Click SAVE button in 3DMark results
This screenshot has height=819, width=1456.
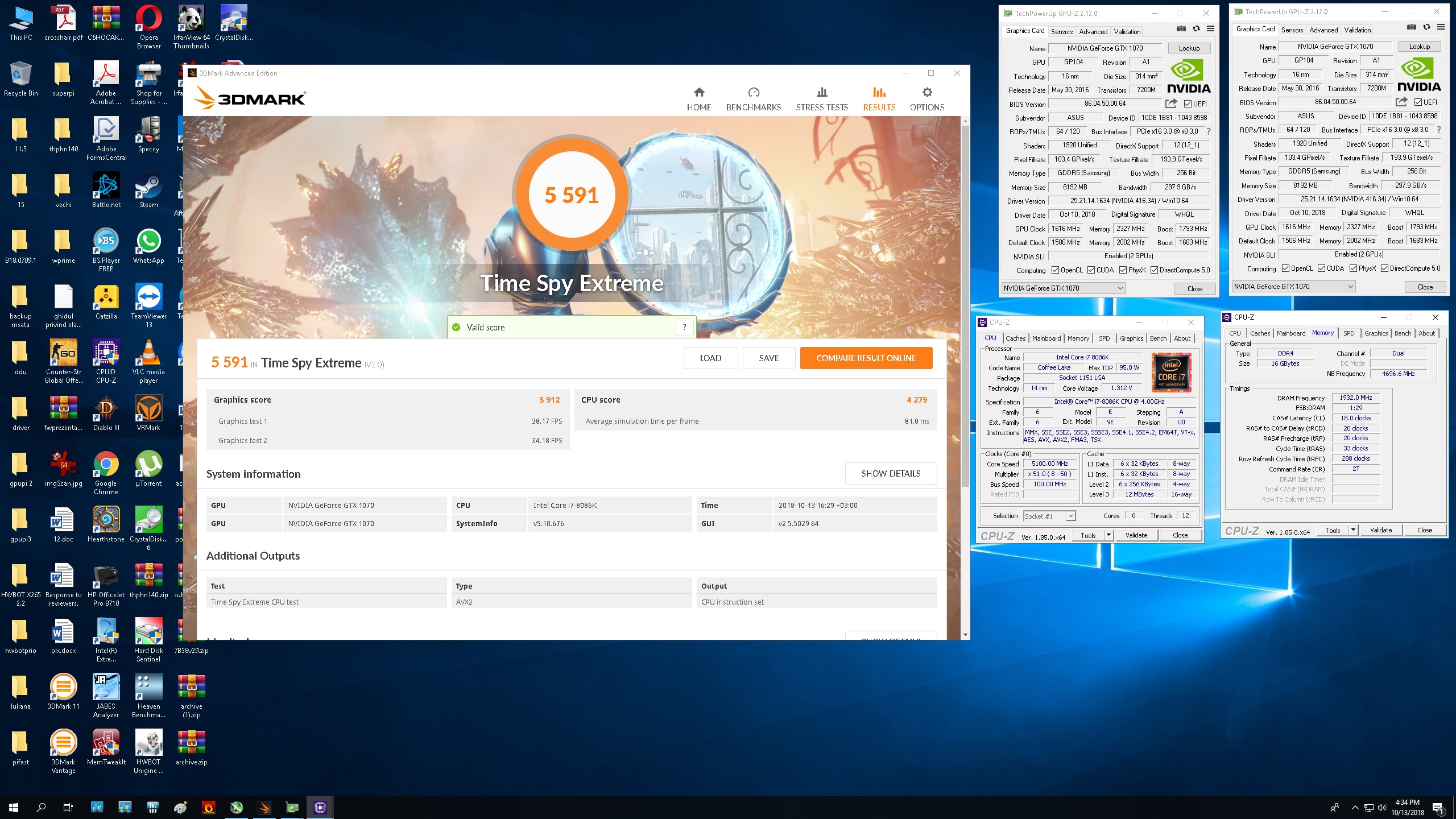pyautogui.click(x=769, y=358)
